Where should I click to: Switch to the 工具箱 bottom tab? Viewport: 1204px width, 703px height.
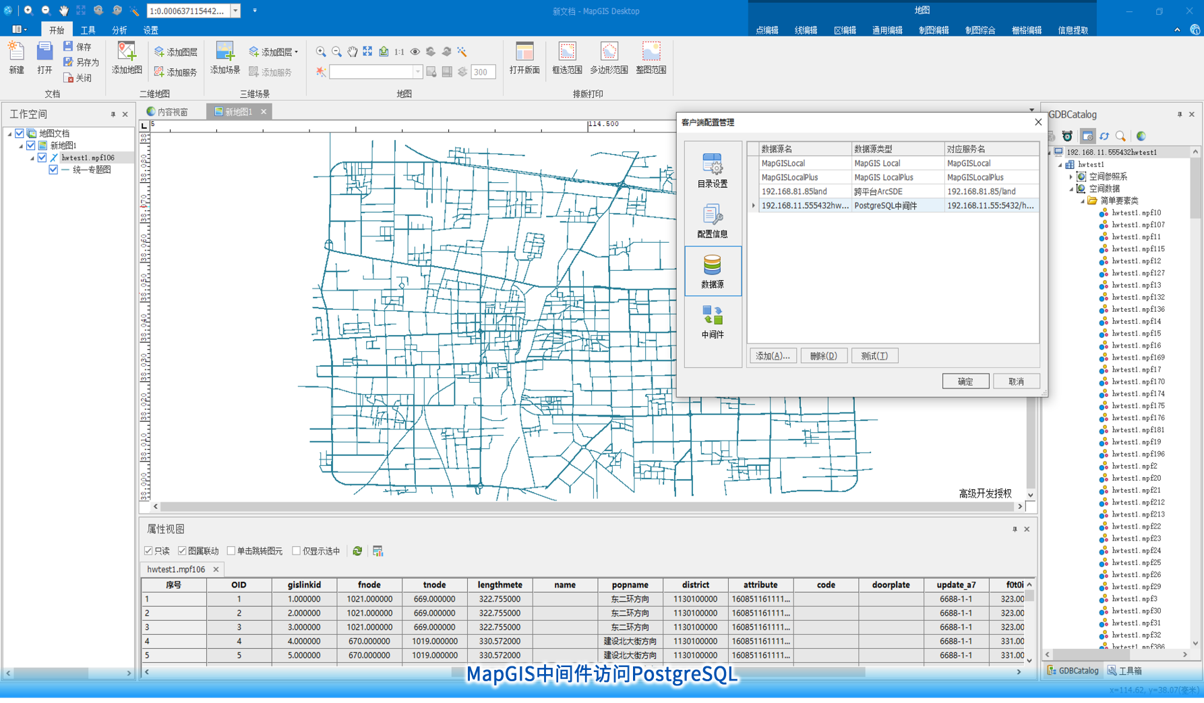(1125, 671)
